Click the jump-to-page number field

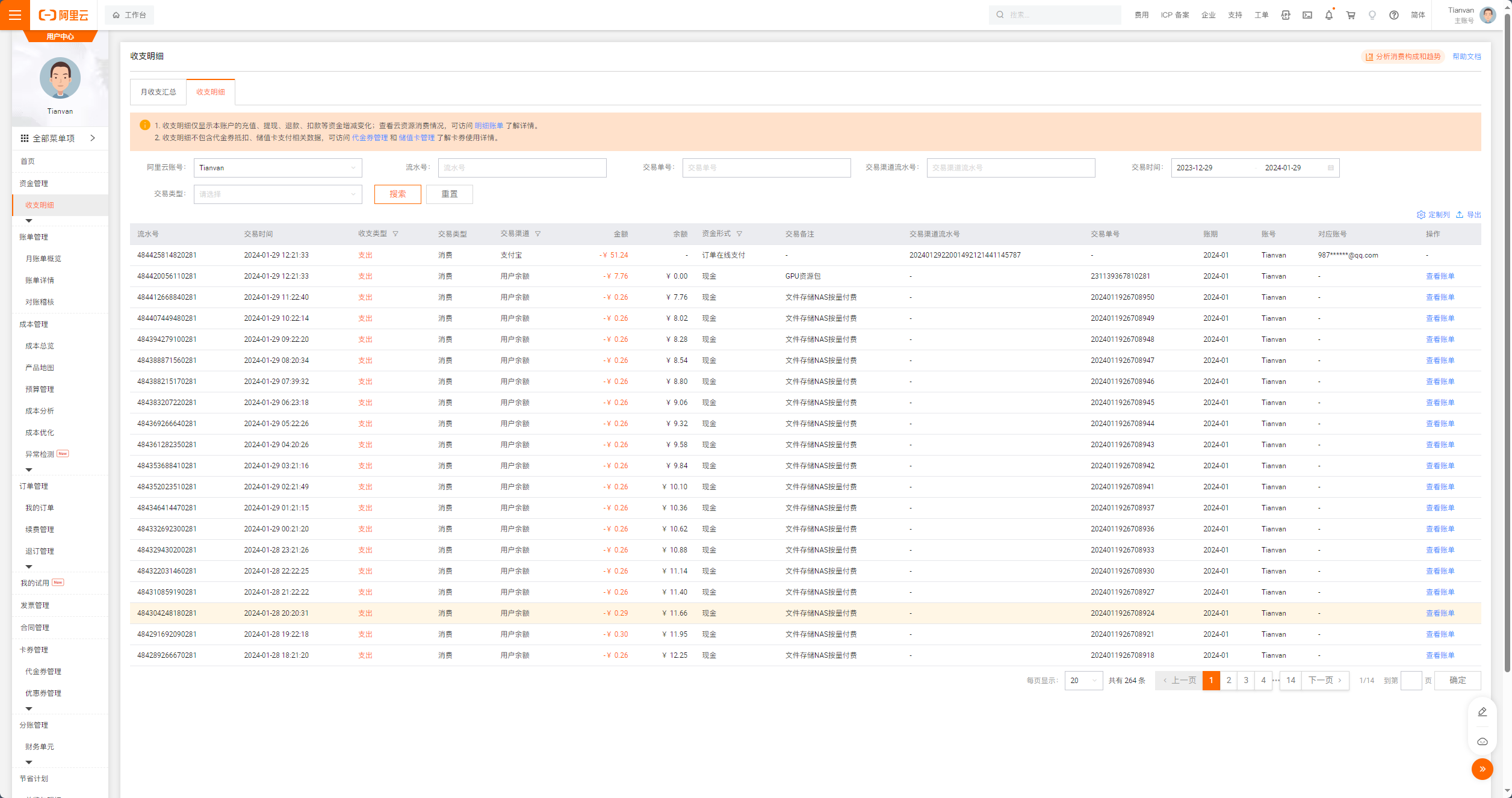coord(1411,681)
